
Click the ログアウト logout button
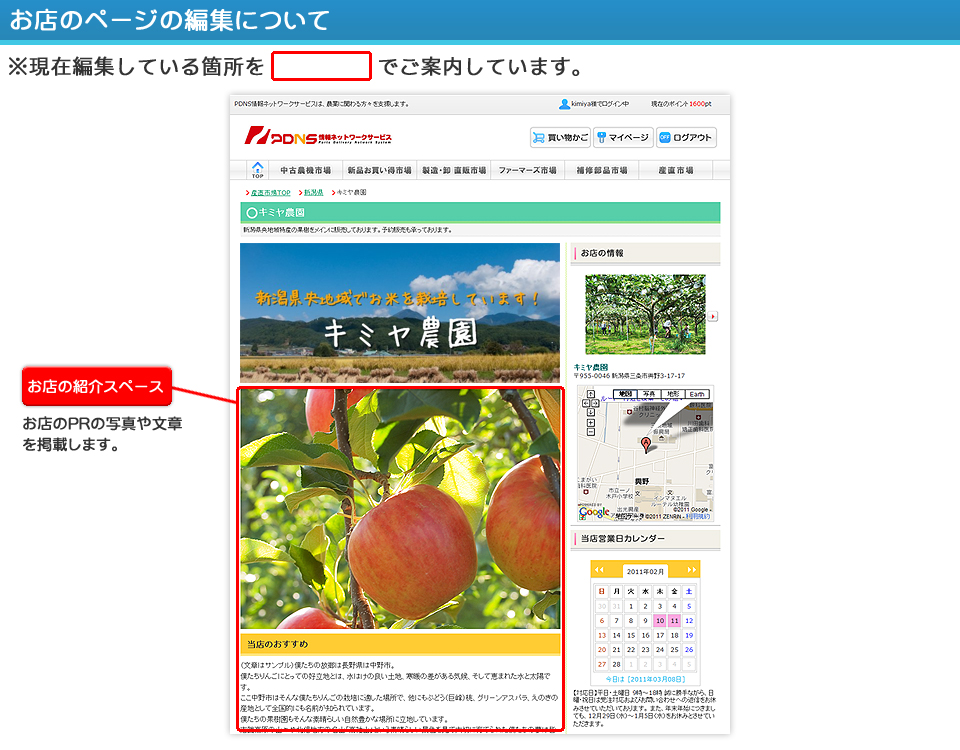[x=686, y=138]
